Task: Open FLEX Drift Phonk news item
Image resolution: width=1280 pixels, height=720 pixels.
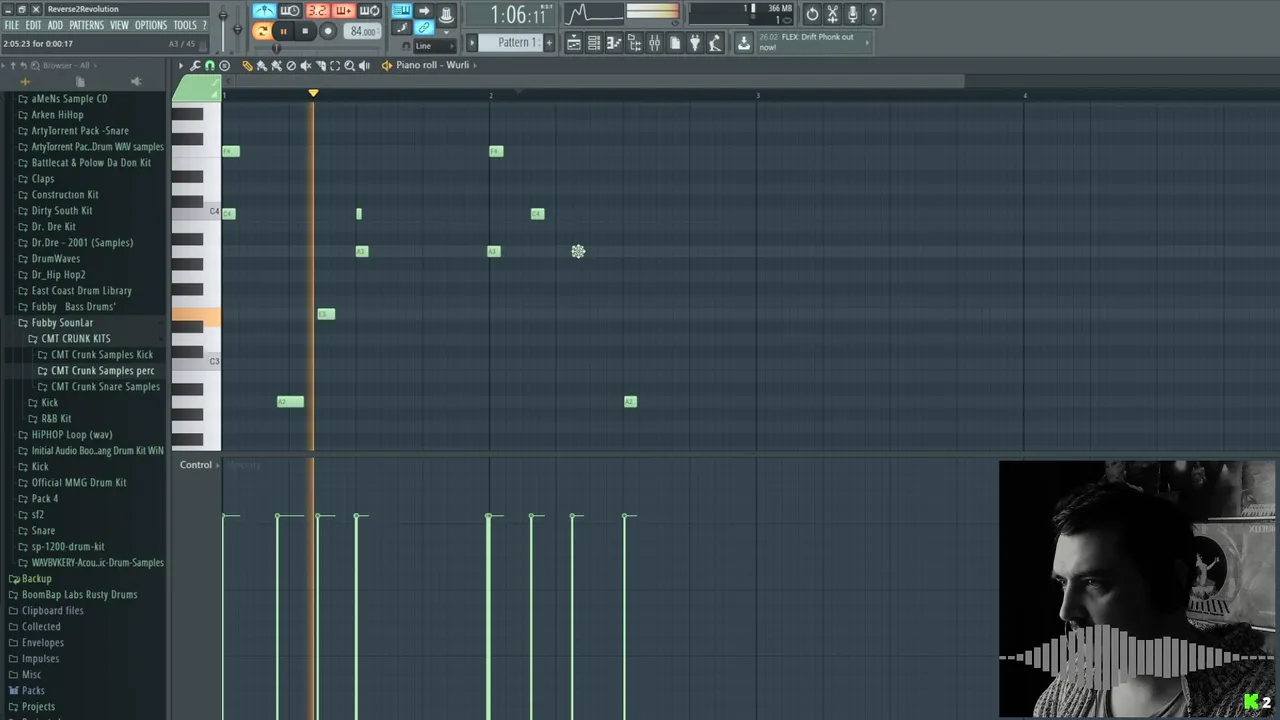Action: coord(813,42)
